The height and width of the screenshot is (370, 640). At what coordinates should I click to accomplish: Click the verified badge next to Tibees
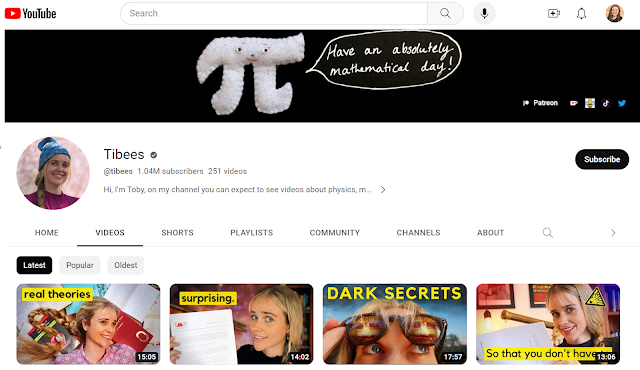click(x=154, y=155)
